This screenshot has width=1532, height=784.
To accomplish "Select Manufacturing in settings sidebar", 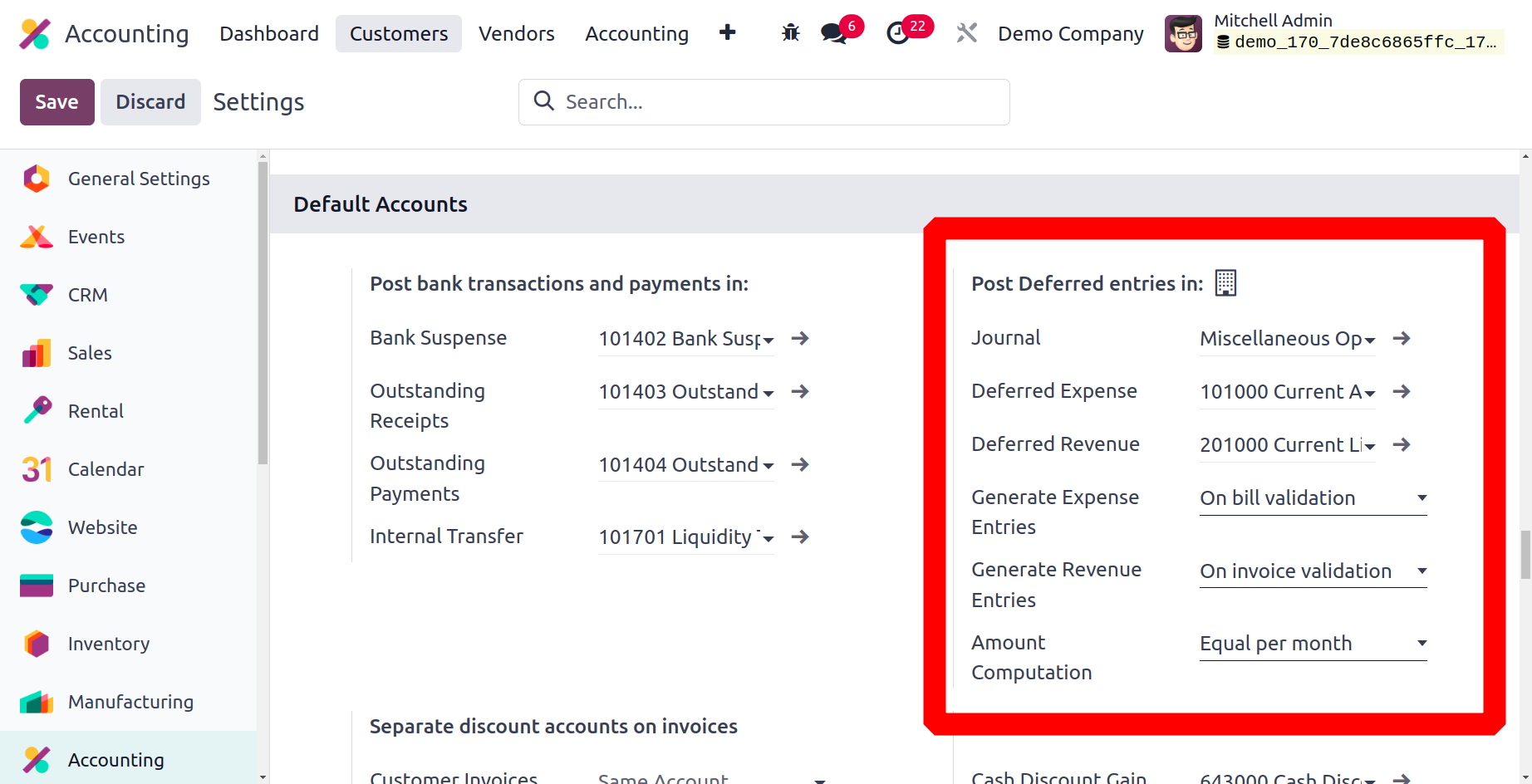I will (129, 702).
